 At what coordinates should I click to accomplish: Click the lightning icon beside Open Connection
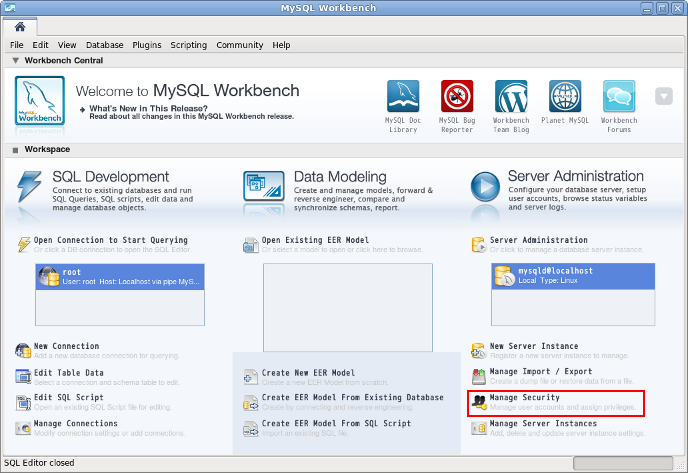24,244
